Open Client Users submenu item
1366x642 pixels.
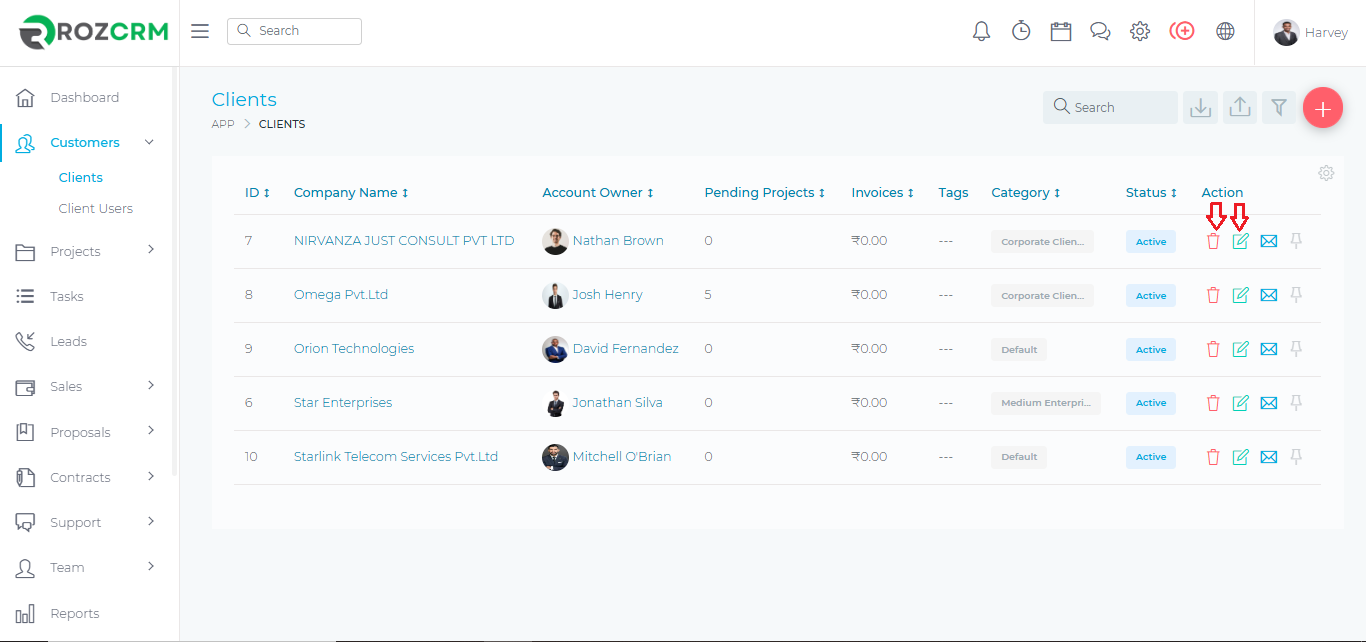click(96, 208)
